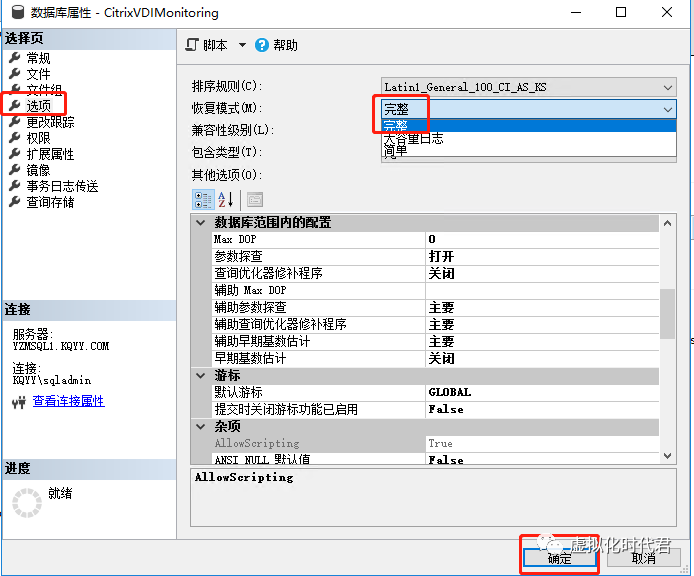The width and height of the screenshot is (694, 576).
Task: Click the wrench icon beside 查询存储
Action: point(15,202)
